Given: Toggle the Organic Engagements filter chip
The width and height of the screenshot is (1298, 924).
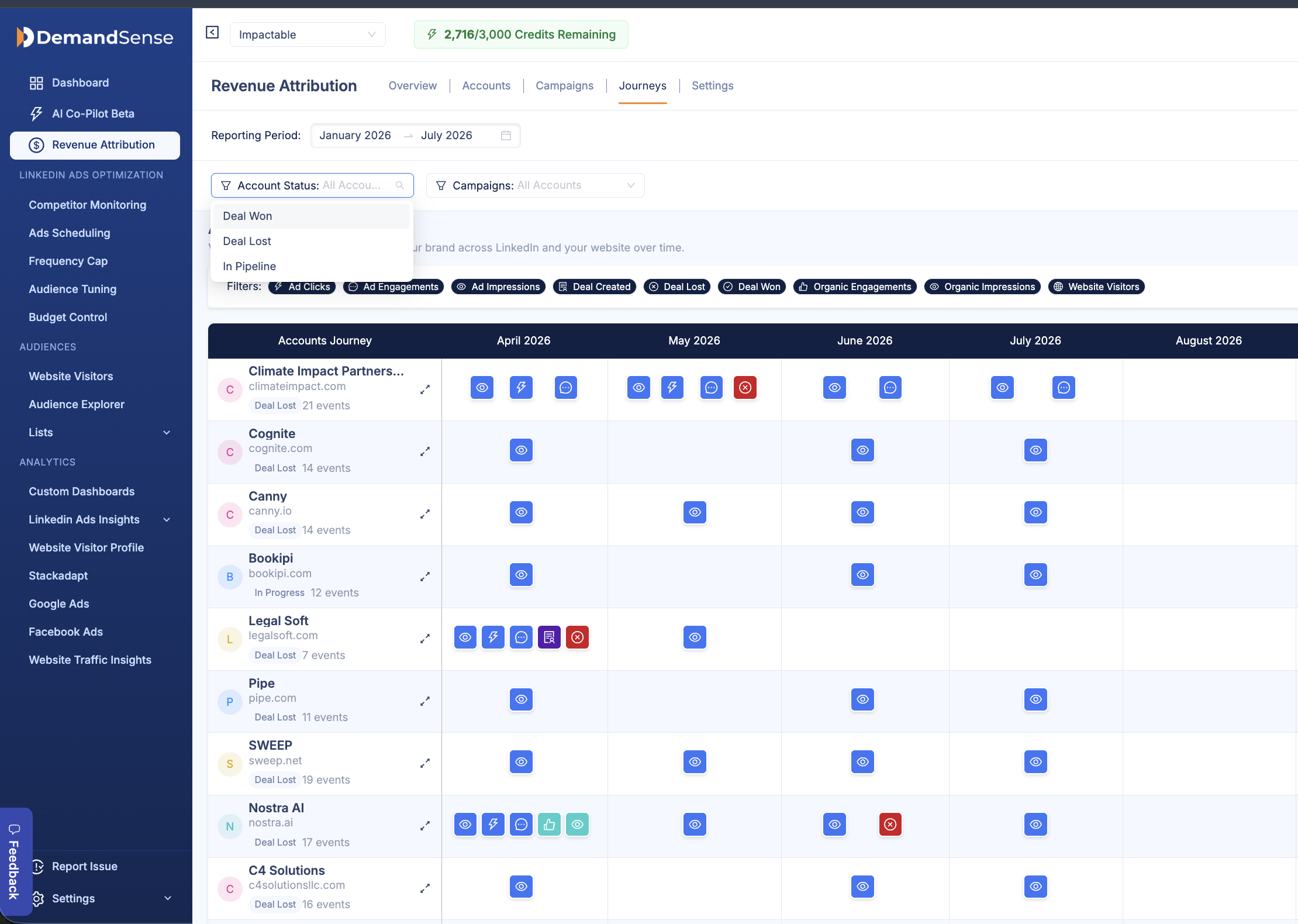Looking at the screenshot, I should click(x=855, y=287).
